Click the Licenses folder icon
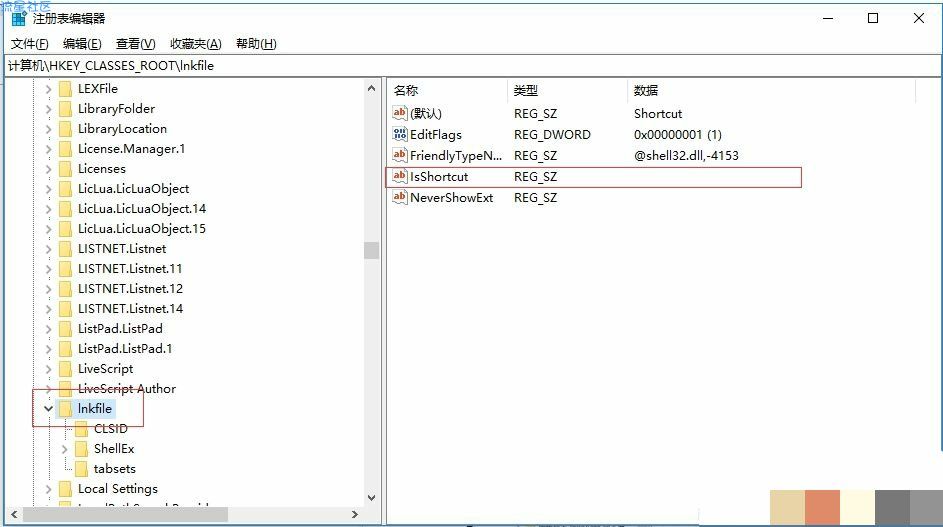943x527 pixels. pyautogui.click(x=66, y=169)
